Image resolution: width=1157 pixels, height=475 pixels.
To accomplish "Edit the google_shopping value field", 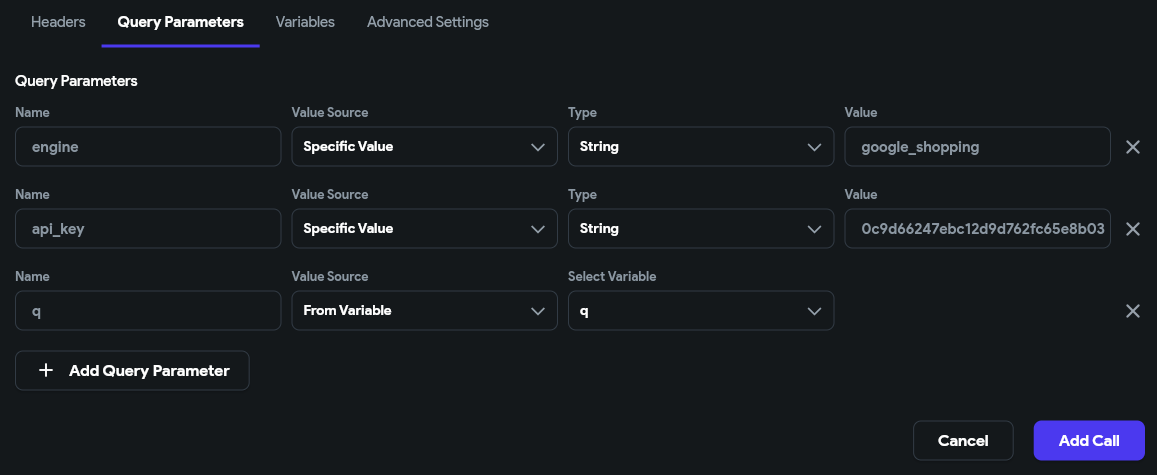I will (977, 147).
